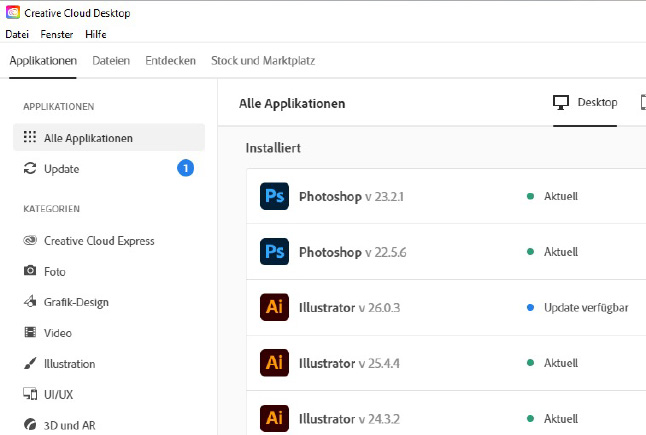646x435 pixels.
Task: Click the Illustration brush icon
Action: pyautogui.click(x=30, y=363)
